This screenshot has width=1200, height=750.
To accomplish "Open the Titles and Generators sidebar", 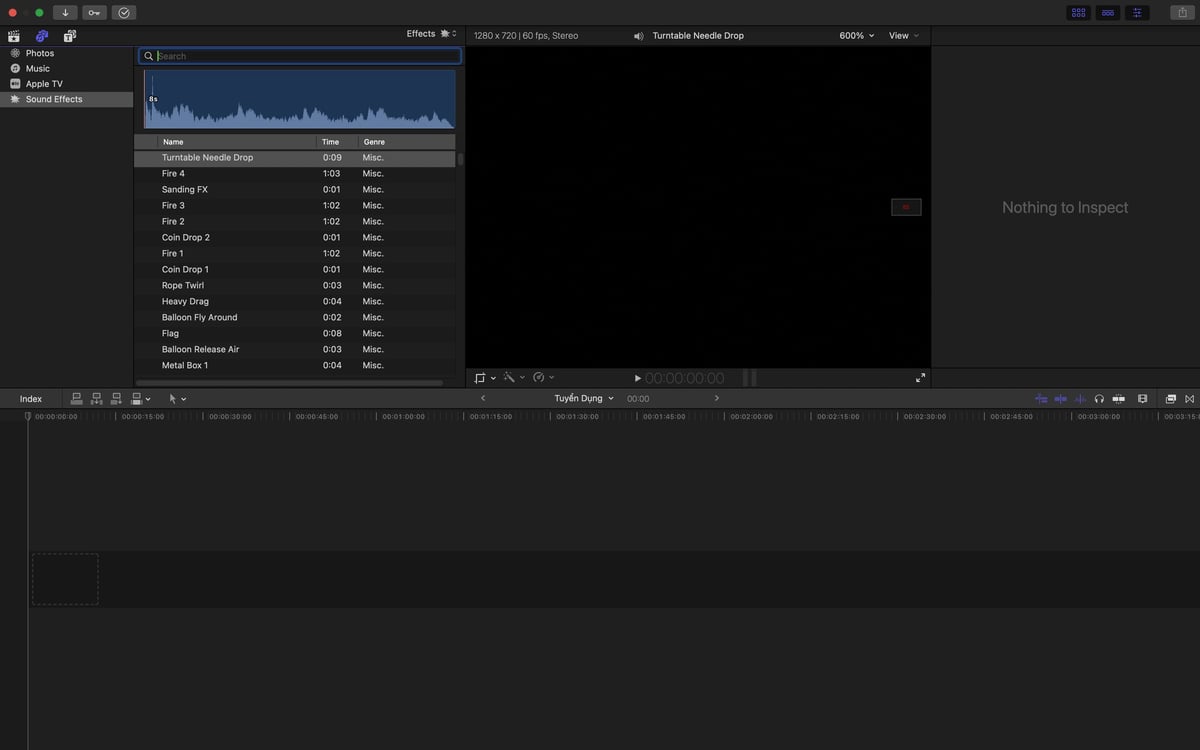I will (x=70, y=36).
